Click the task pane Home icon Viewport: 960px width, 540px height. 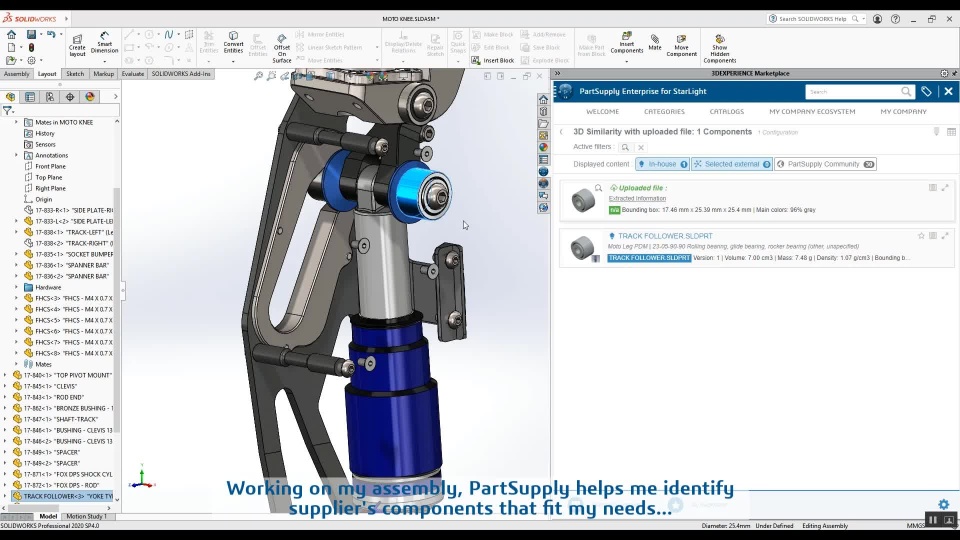click(543, 100)
